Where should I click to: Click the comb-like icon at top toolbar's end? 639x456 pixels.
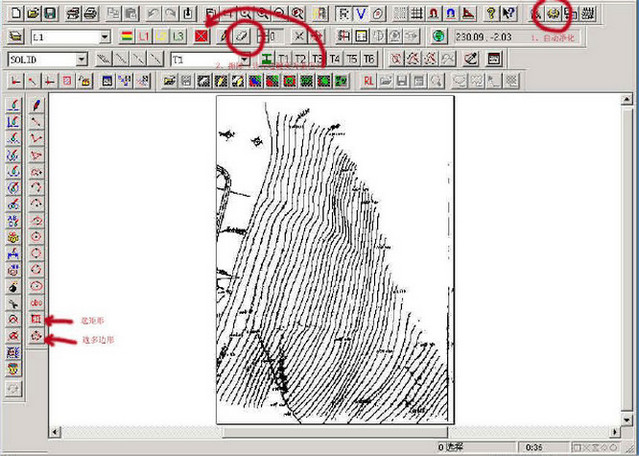[x=588, y=14]
